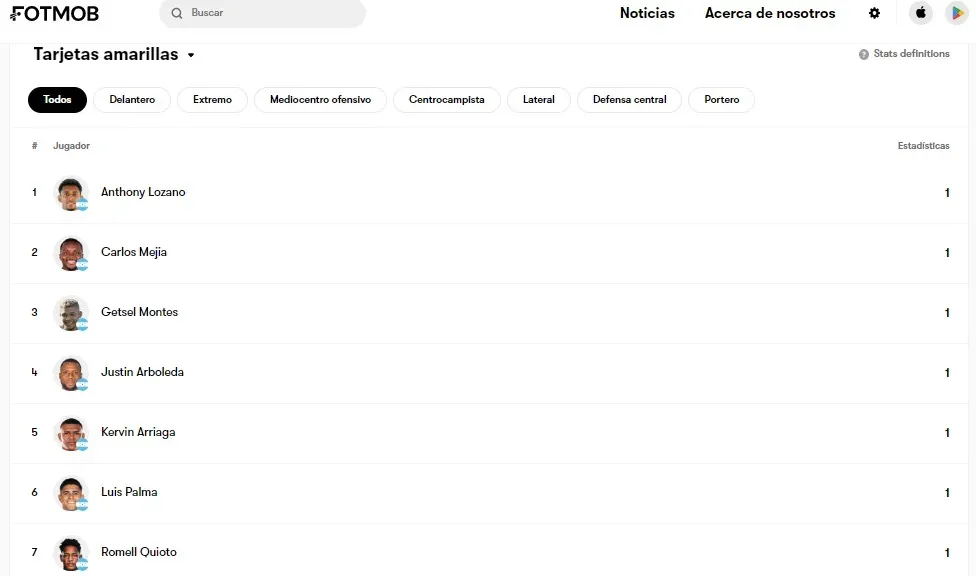Screen dimensions: 976x576
Task: Open Getsel Montes player link
Action: (x=139, y=312)
